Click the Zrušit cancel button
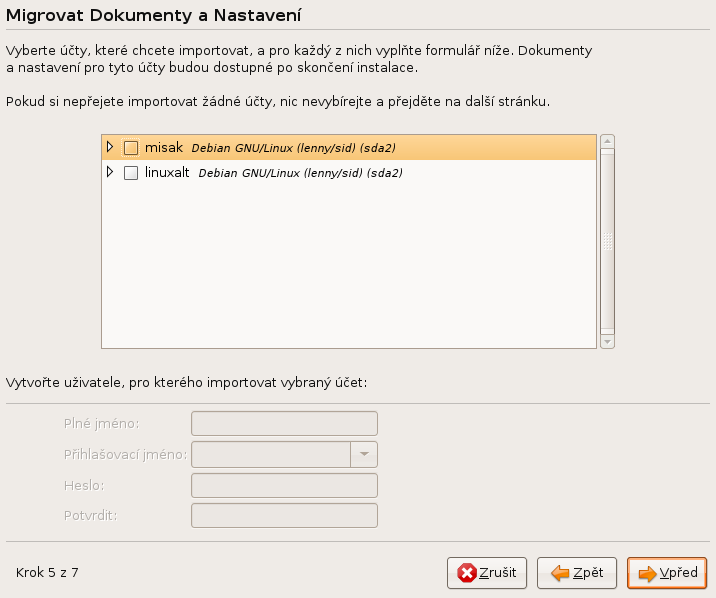Image resolution: width=716 pixels, height=598 pixels. [x=487, y=572]
